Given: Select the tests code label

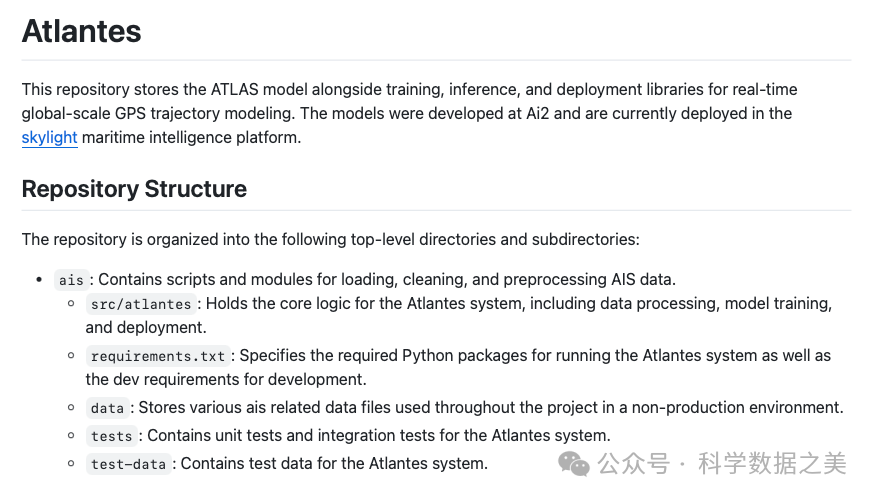Looking at the screenshot, I should (x=111, y=436).
